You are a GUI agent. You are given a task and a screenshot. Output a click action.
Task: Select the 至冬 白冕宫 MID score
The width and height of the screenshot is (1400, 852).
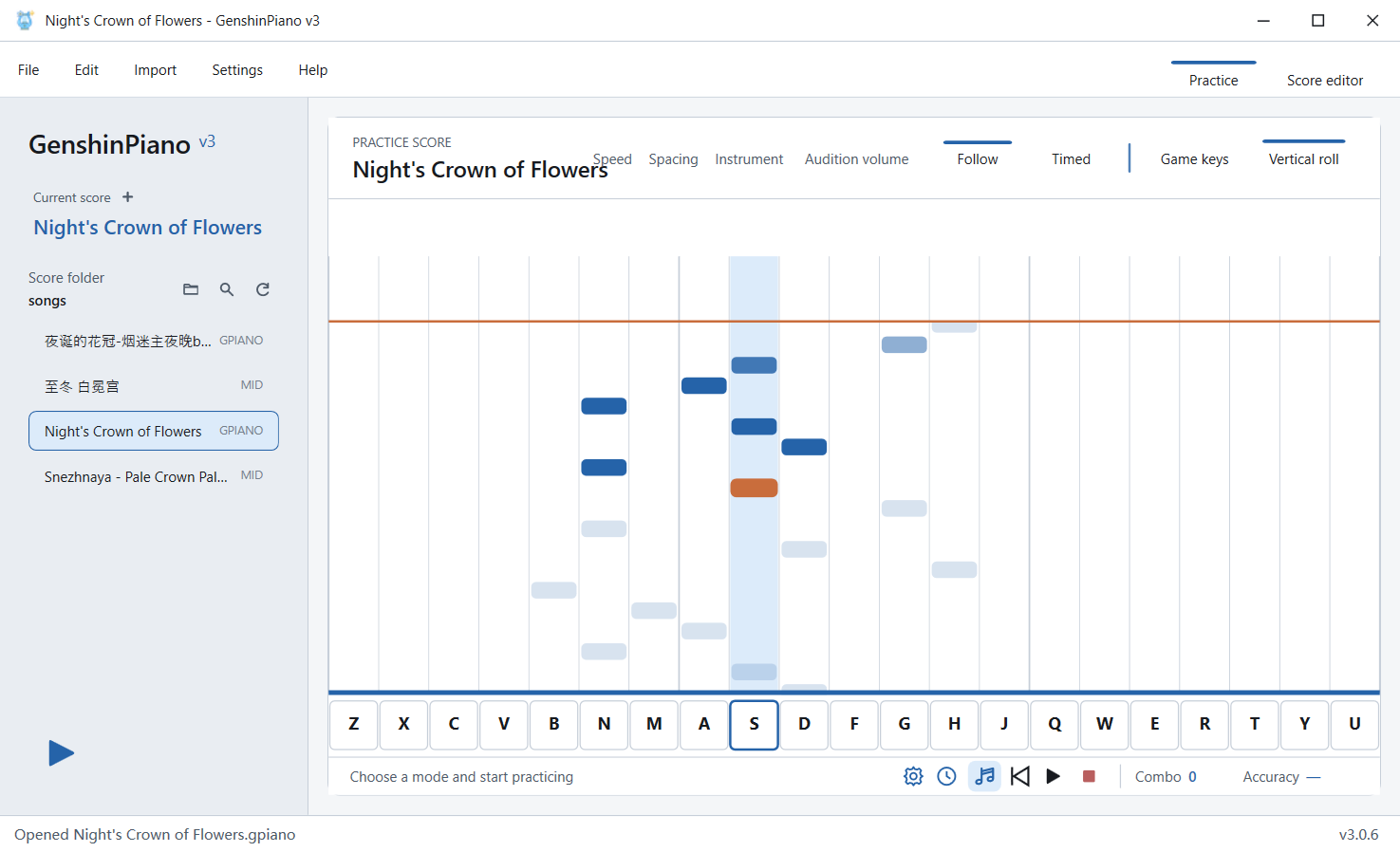pos(154,386)
